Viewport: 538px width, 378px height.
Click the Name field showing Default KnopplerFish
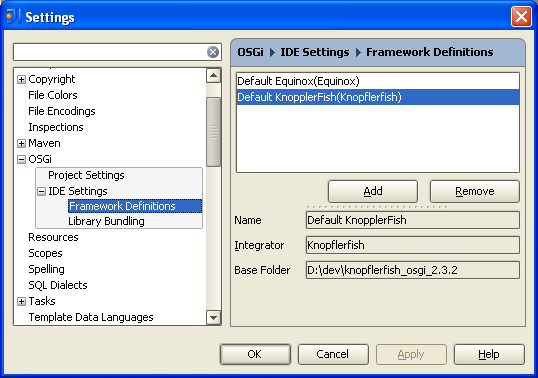[x=412, y=220]
